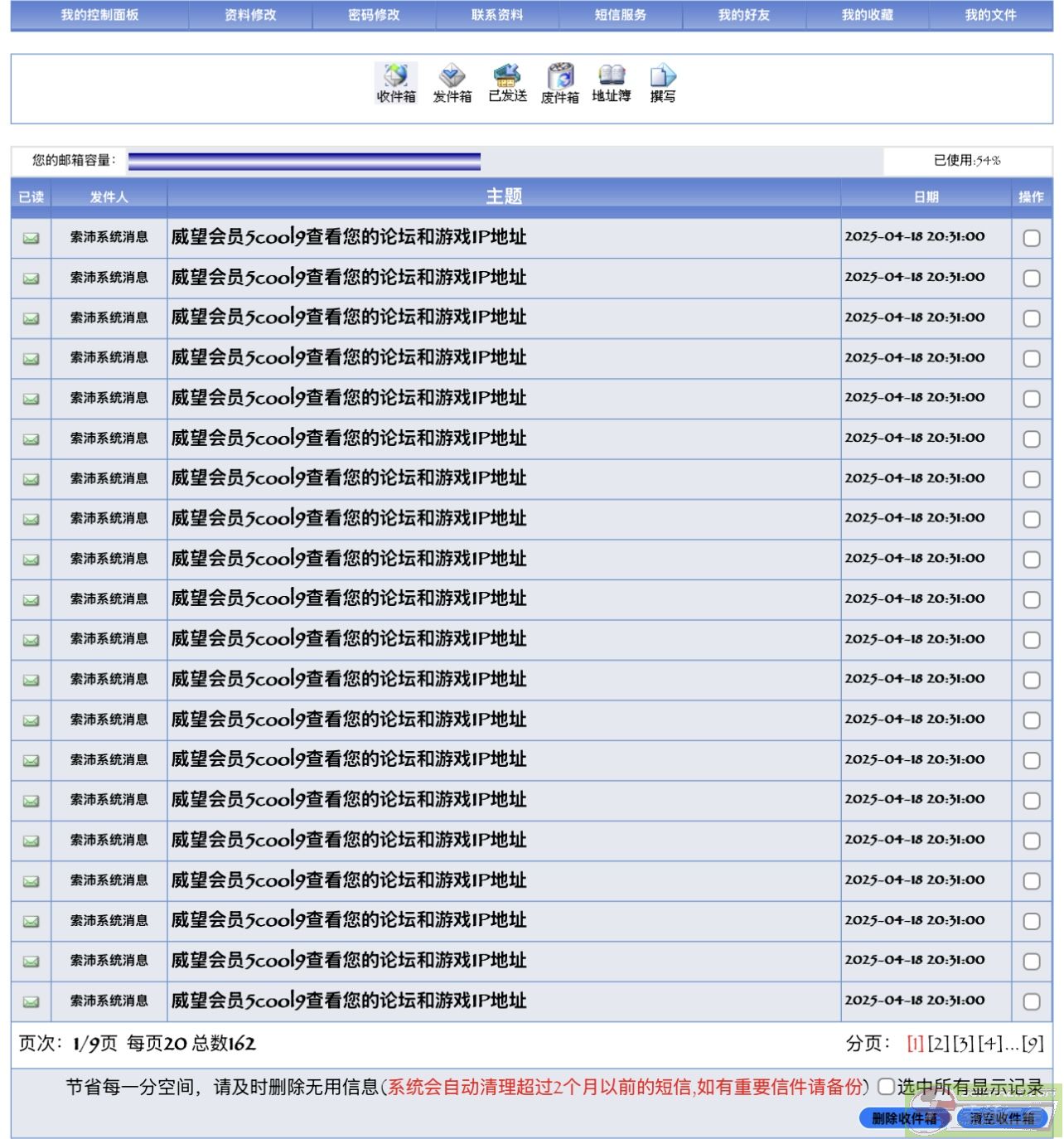
Task: Enable the 选中所有显示记录 select-all checkbox
Action: click(886, 1087)
